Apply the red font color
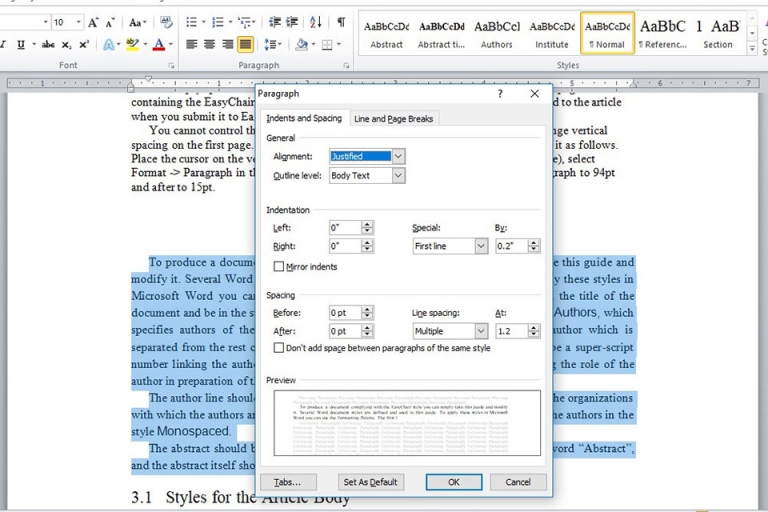Viewport: 768px width, 512px height. click(x=159, y=45)
